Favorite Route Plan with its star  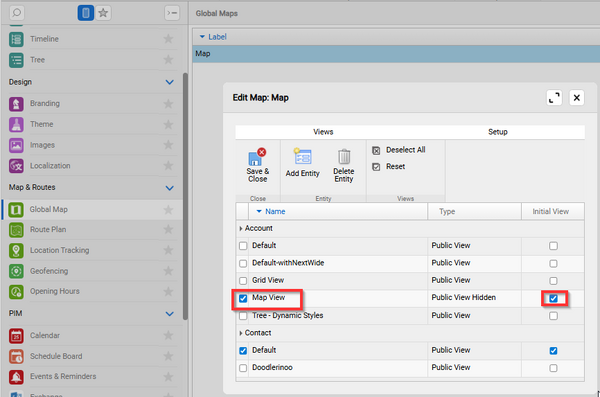click(x=168, y=229)
